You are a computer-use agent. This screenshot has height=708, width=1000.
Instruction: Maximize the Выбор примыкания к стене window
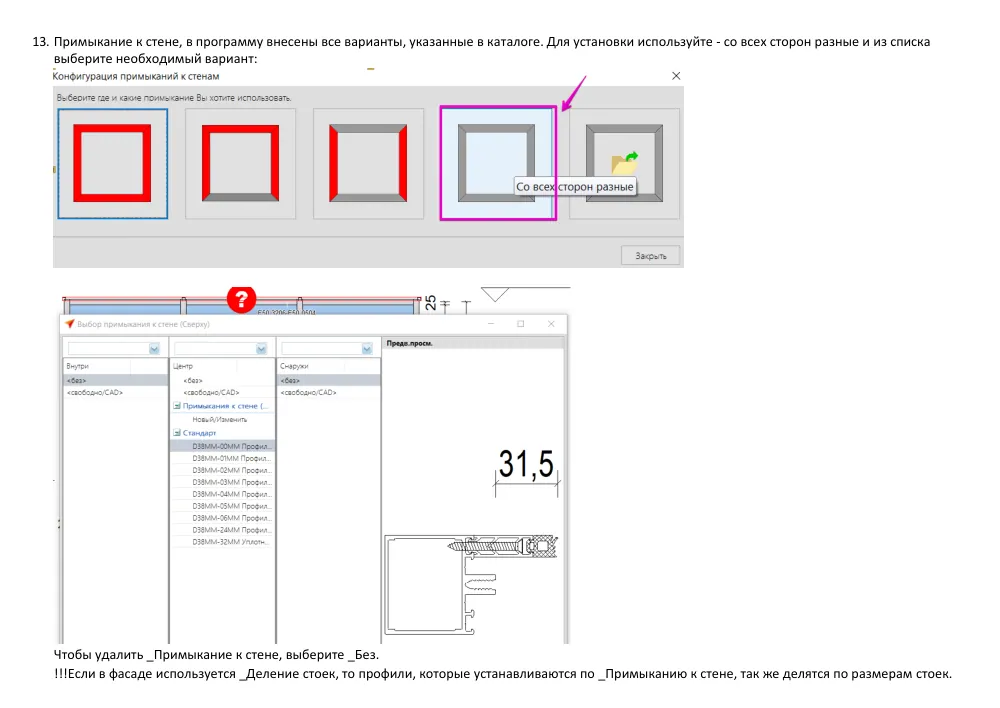pyautogui.click(x=520, y=324)
